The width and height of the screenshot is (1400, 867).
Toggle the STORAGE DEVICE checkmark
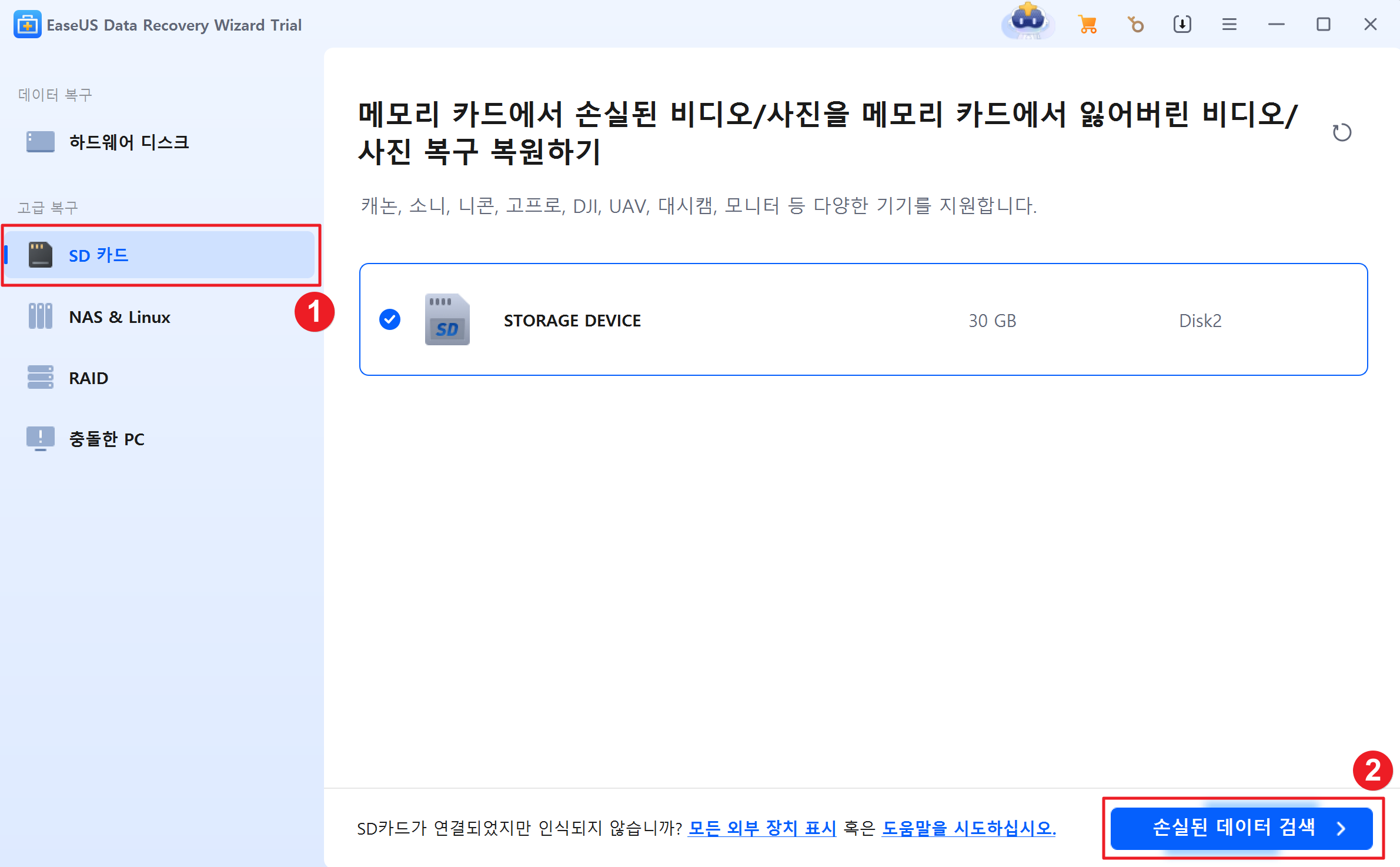(x=389, y=319)
